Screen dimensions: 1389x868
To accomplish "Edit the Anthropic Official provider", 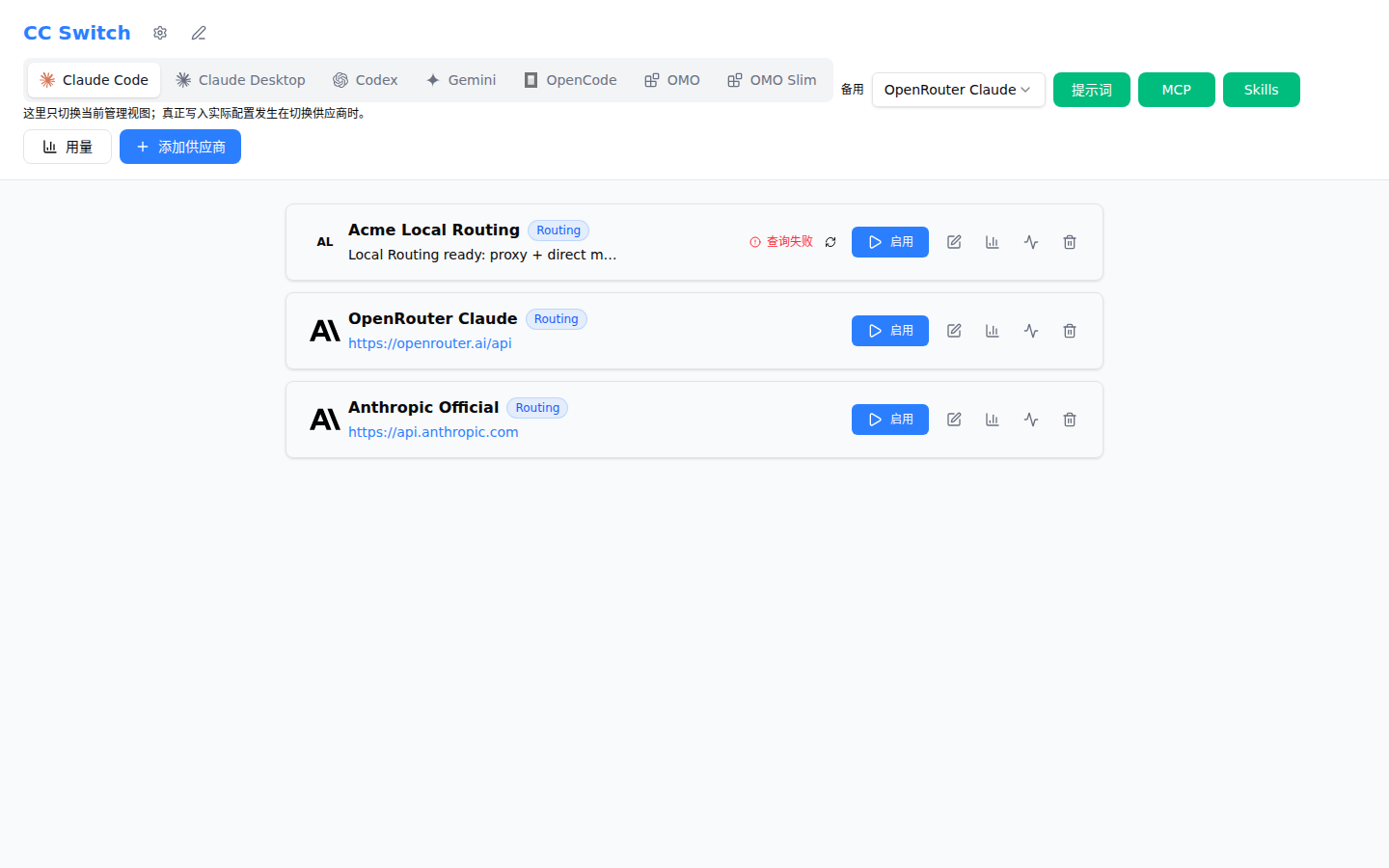I will tap(954, 420).
